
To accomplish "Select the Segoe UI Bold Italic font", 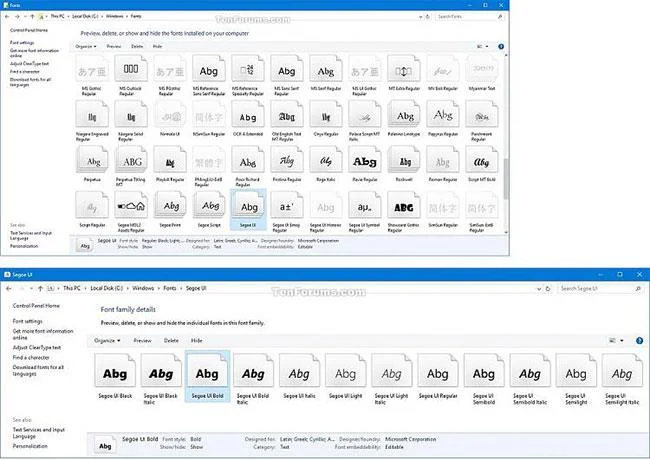I will [x=253, y=371].
